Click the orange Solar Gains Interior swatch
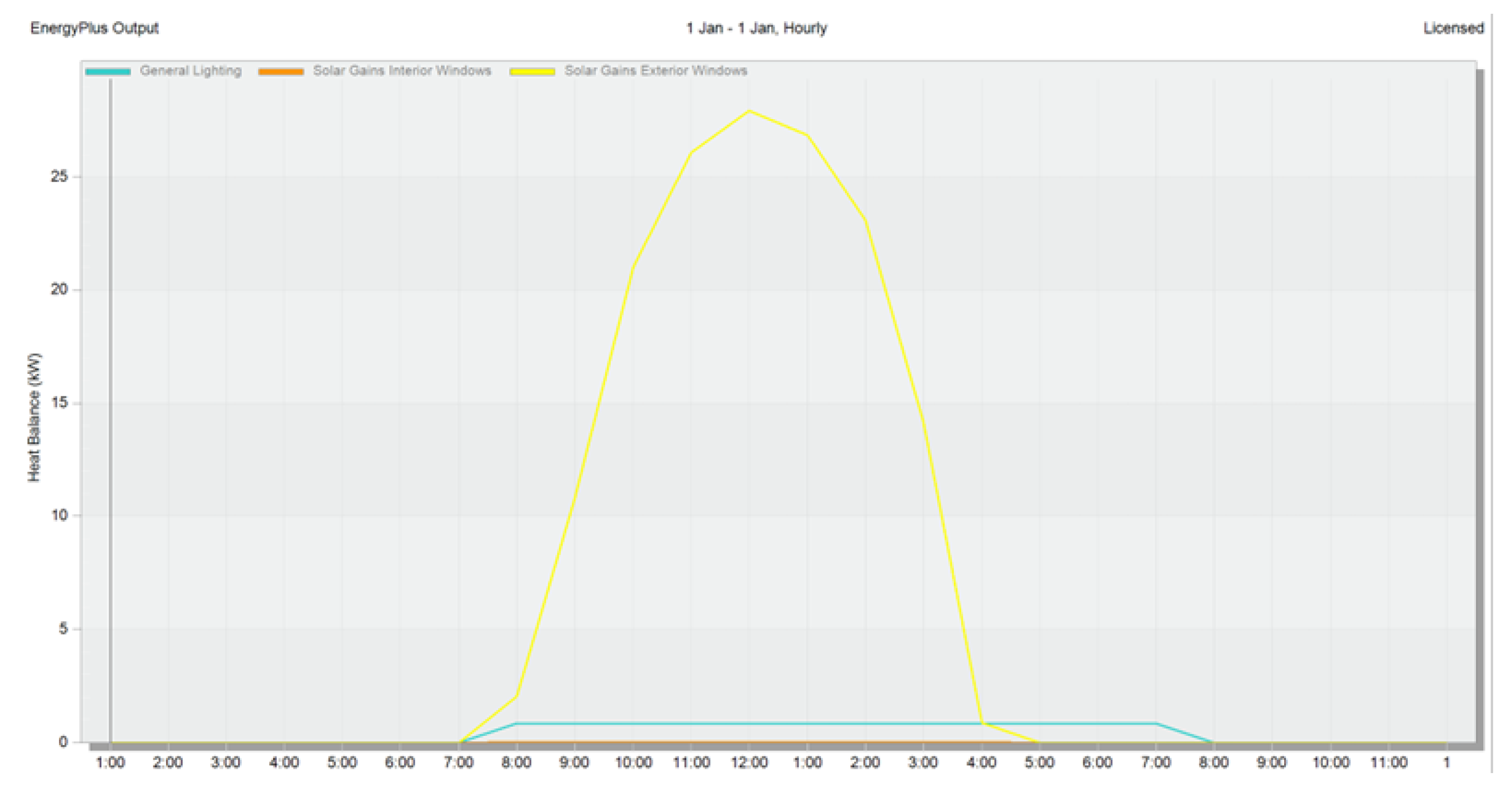1512x800 pixels. coord(281,72)
